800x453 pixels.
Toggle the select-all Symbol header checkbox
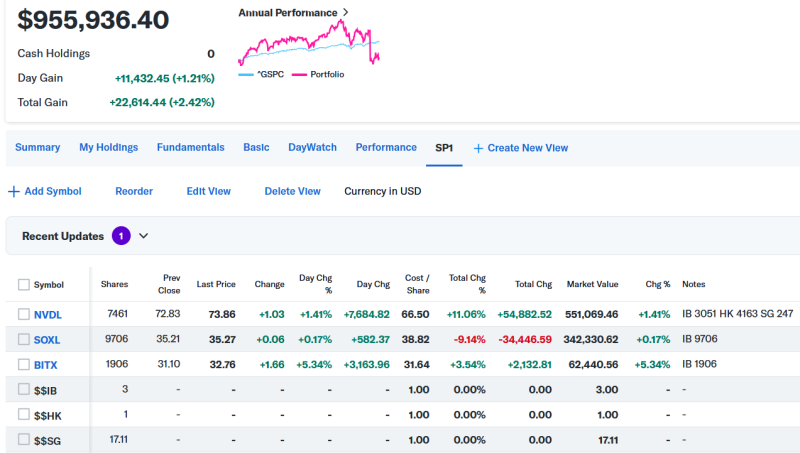[24, 285]
